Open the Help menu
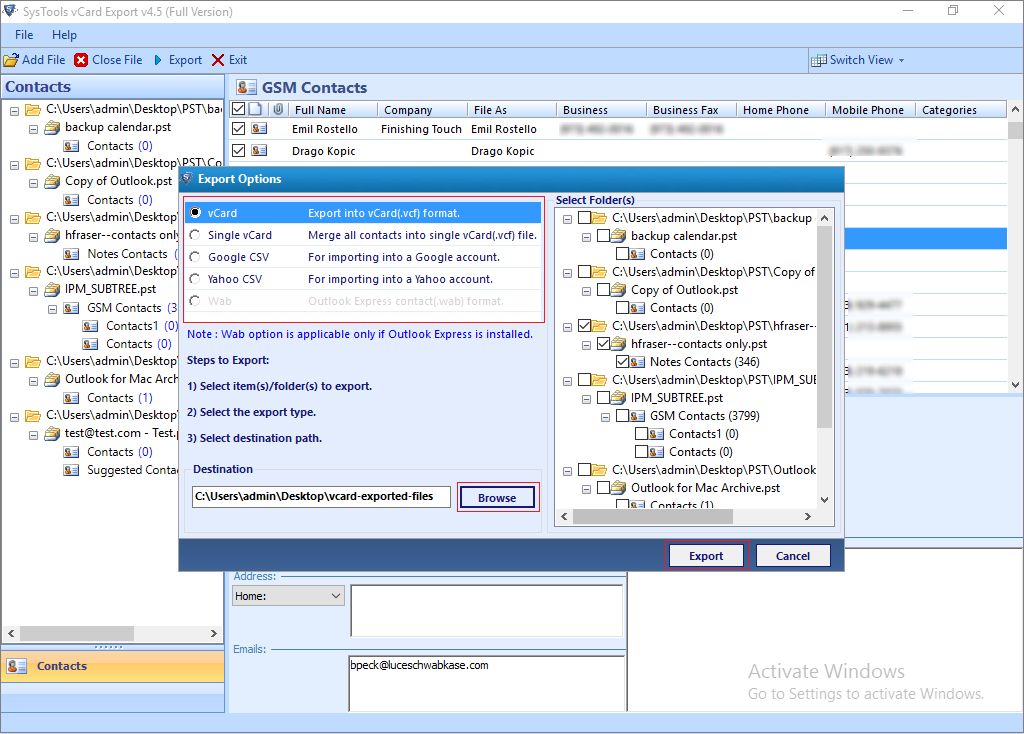The image size is (1024, 734). coord(64,35)
